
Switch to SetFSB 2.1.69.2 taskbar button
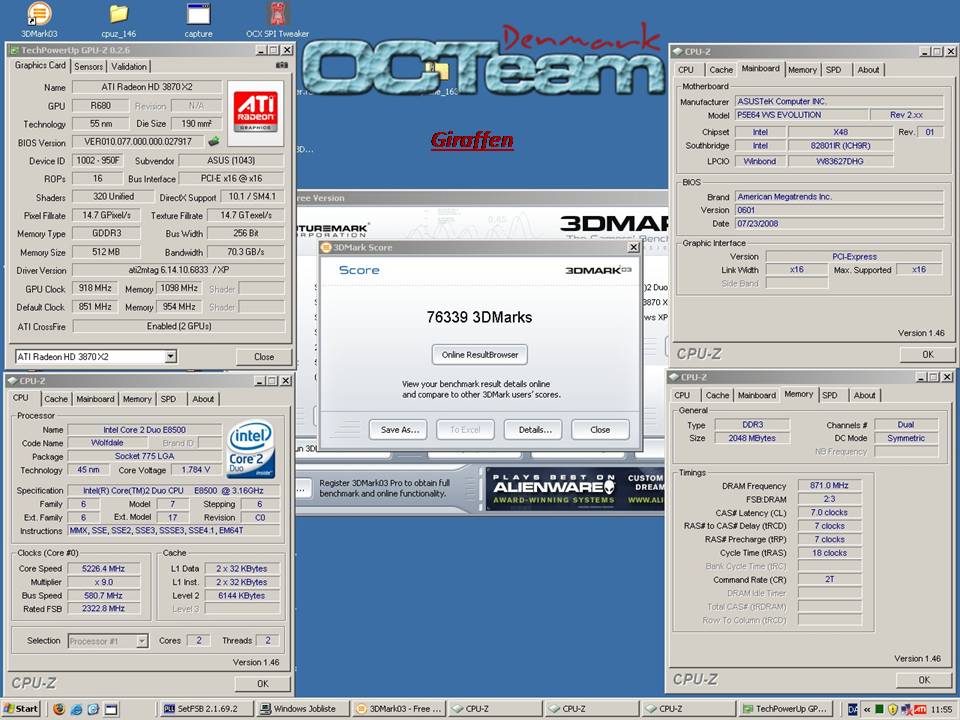(206, 709)
